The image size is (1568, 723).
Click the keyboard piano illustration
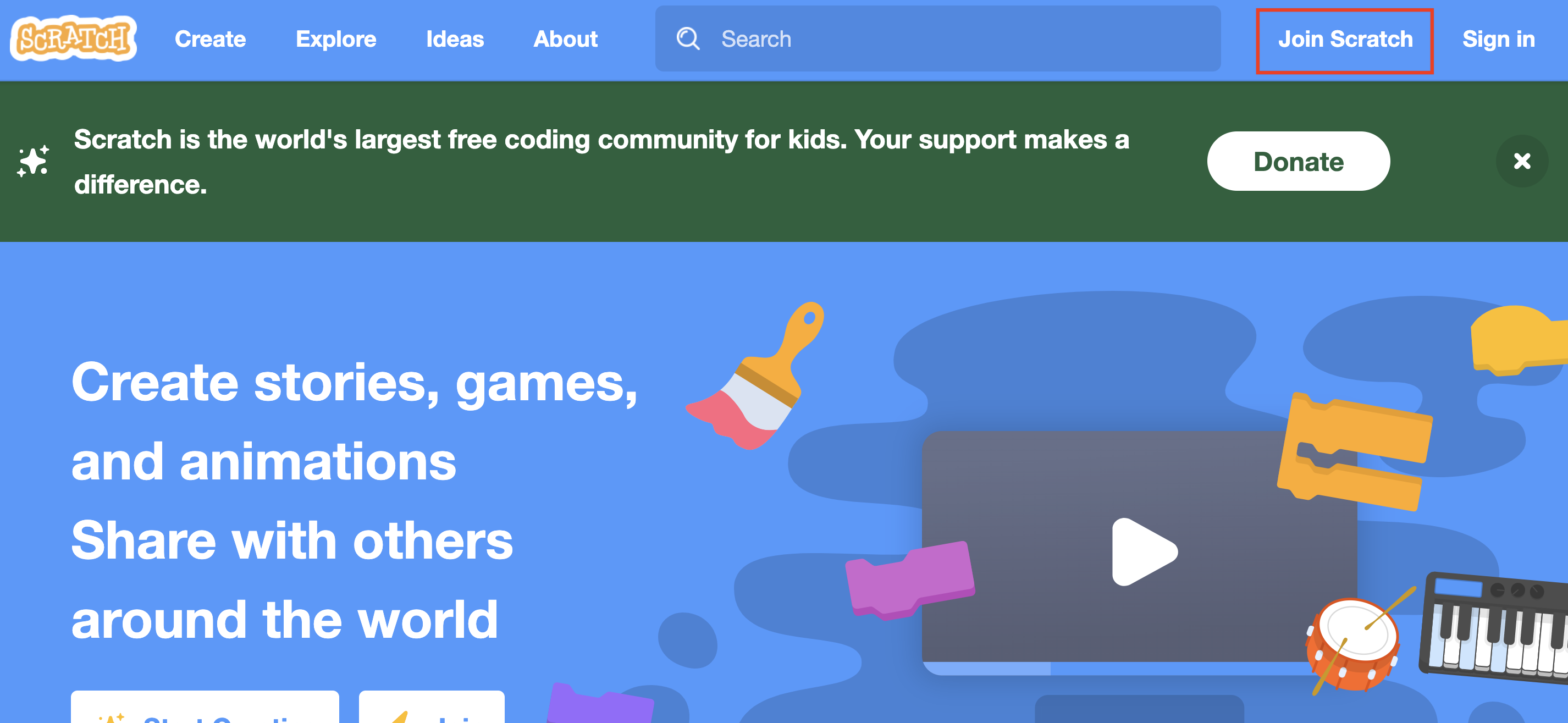point(1494,627)
